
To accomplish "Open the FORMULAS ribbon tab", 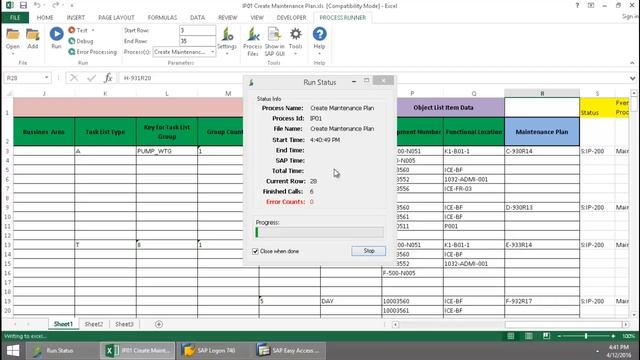I will tap(162, 18).
